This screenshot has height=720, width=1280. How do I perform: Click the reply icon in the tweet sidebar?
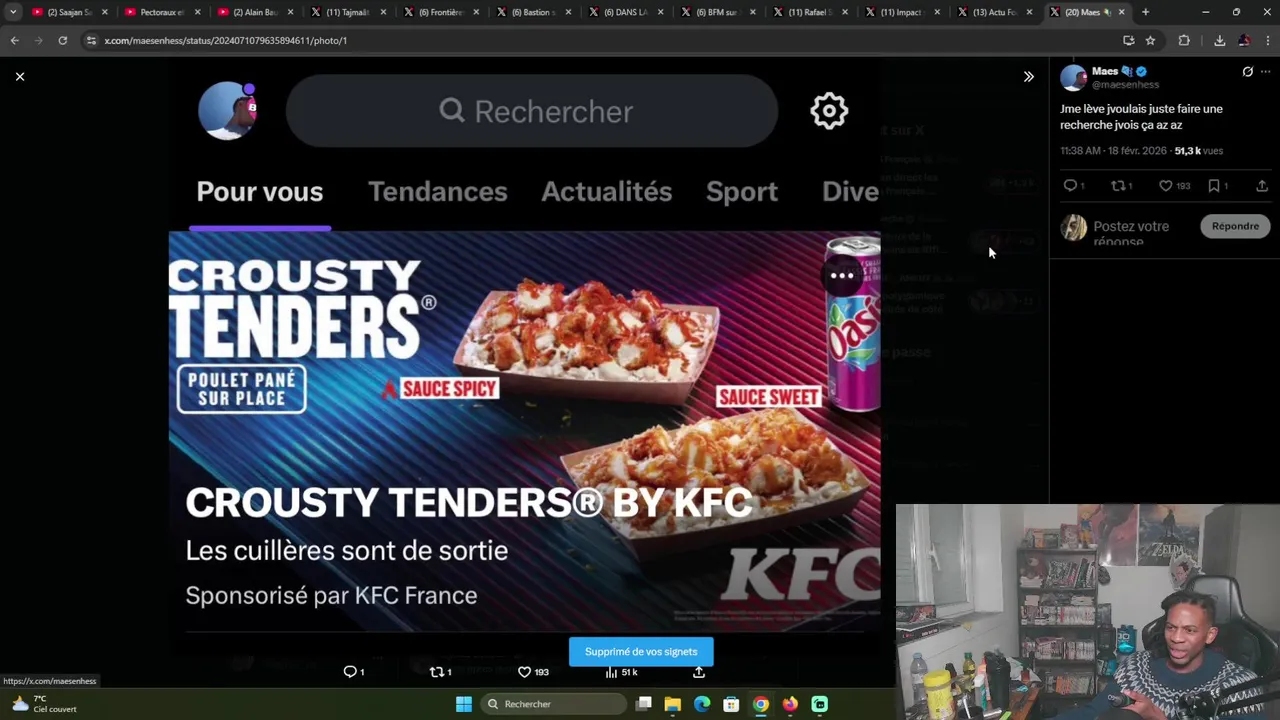tap(1070, 186)
